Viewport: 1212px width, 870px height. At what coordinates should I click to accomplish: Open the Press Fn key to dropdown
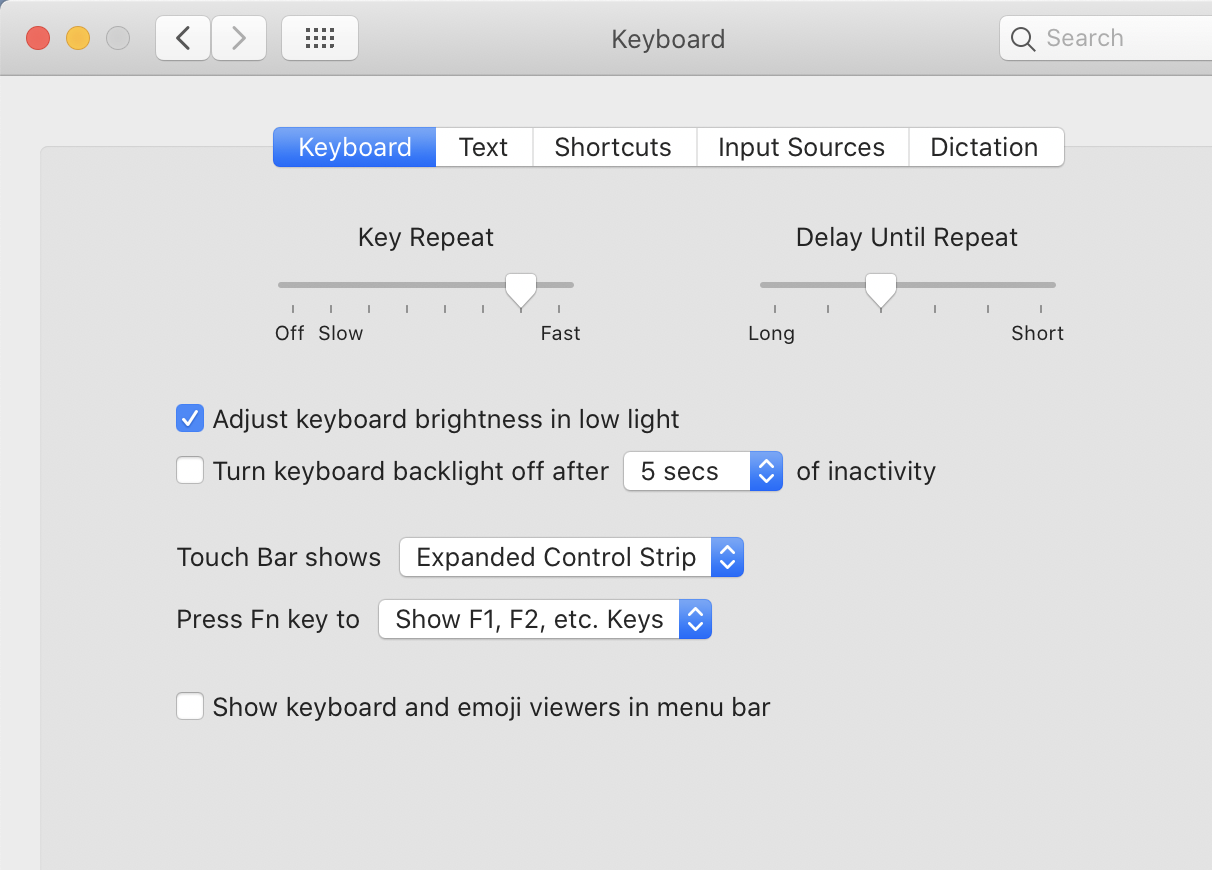(x=544, y=620)
